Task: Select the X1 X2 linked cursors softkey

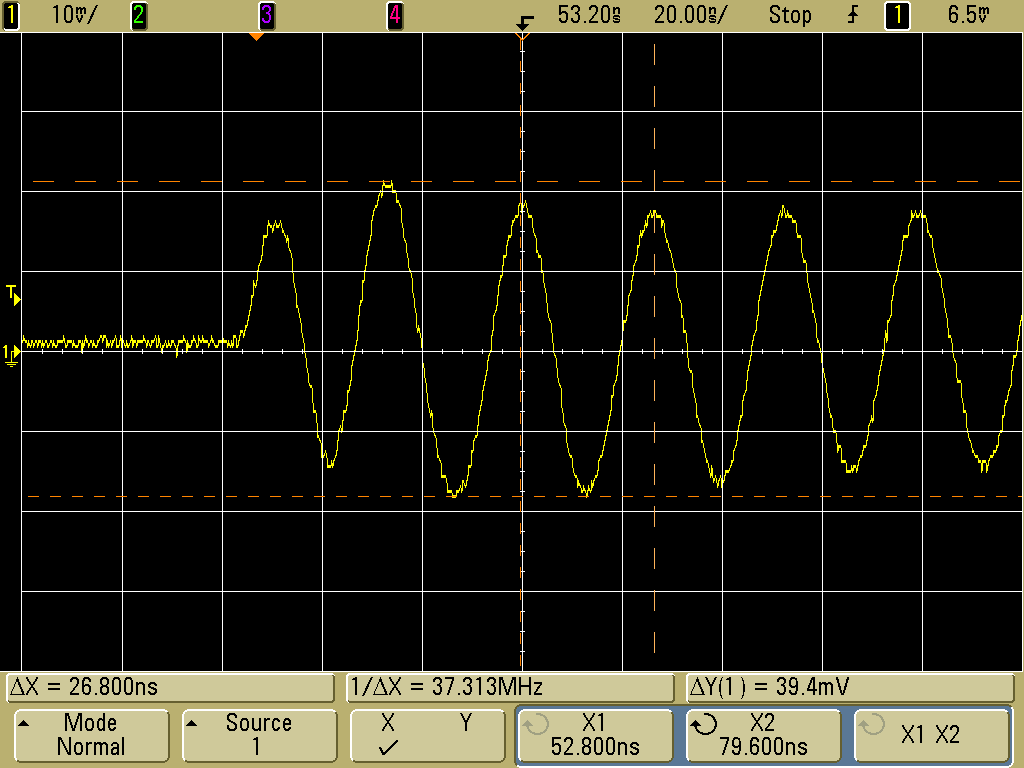Action: [931, 735]
